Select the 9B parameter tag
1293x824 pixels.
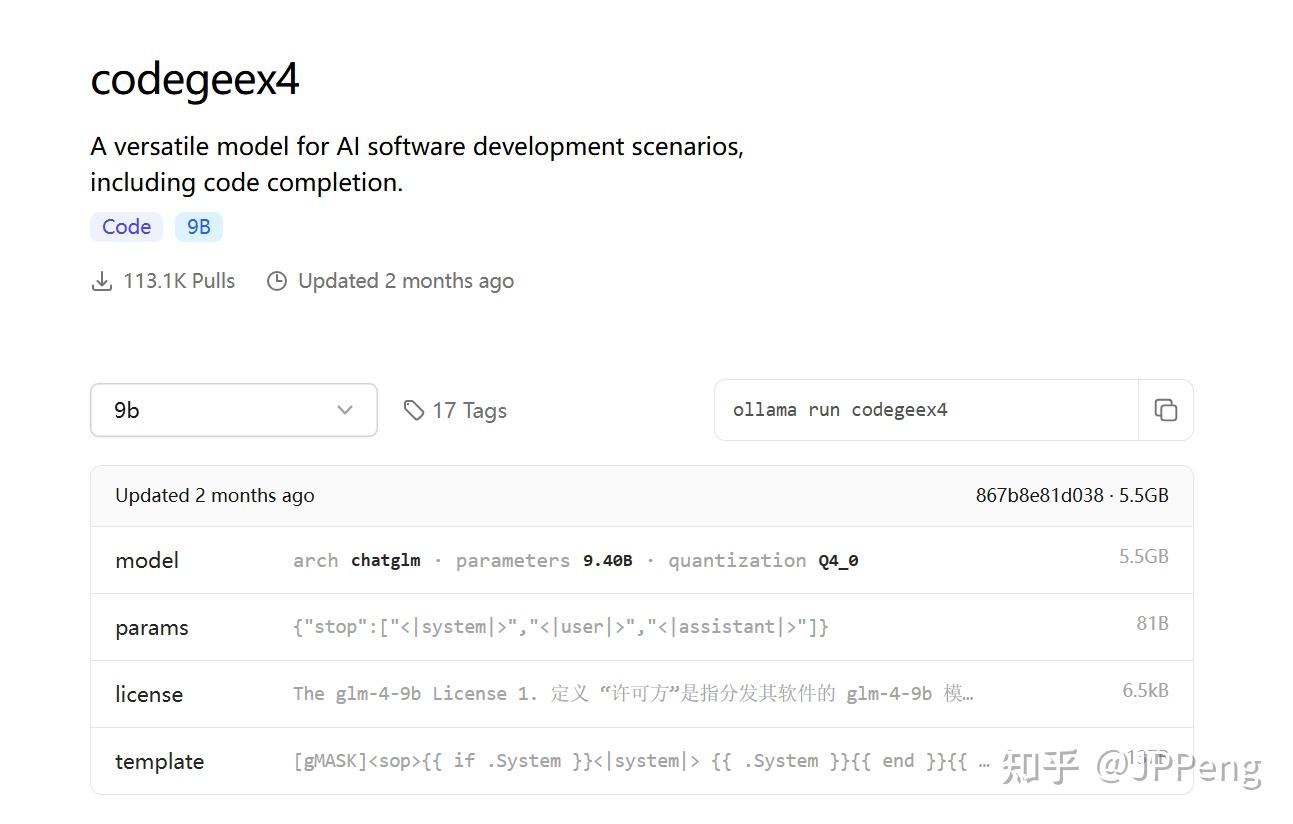[x=198, y=226]
